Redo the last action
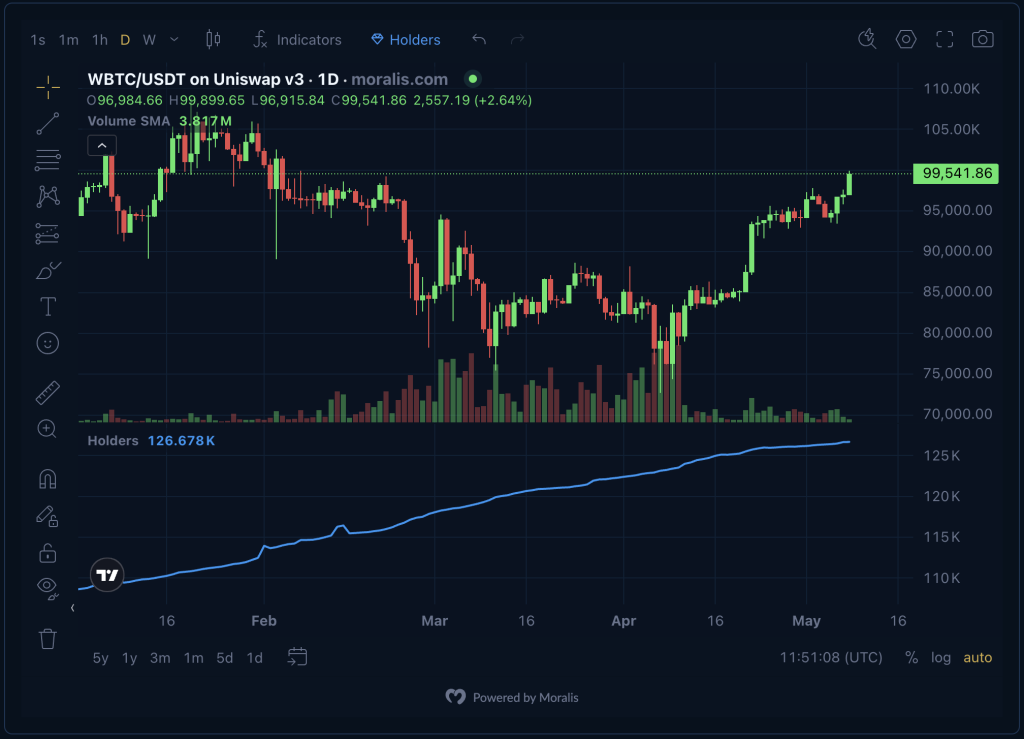 (x=517, y=40)
